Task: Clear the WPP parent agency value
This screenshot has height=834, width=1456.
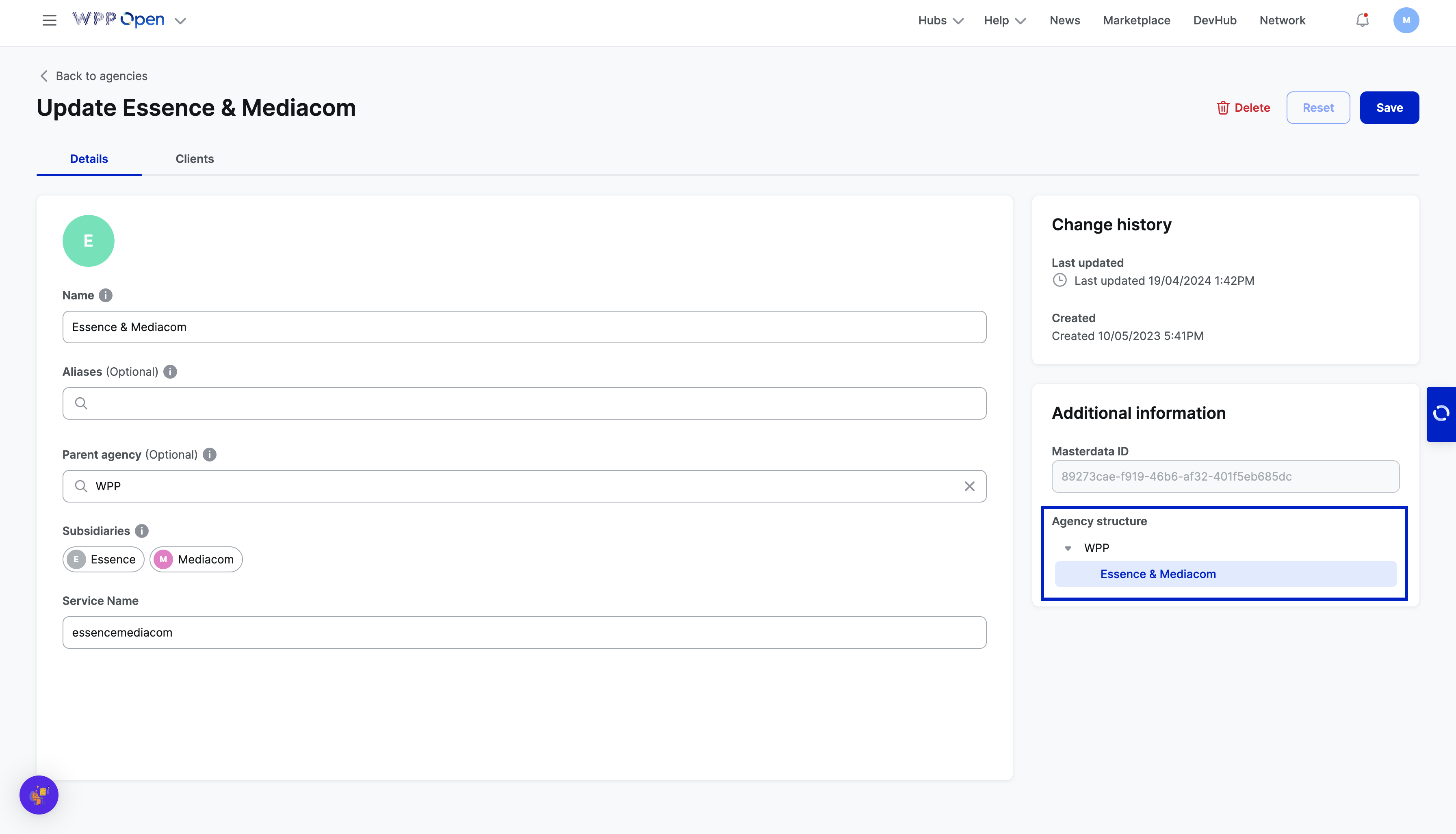Action: [x=969, y=486]
